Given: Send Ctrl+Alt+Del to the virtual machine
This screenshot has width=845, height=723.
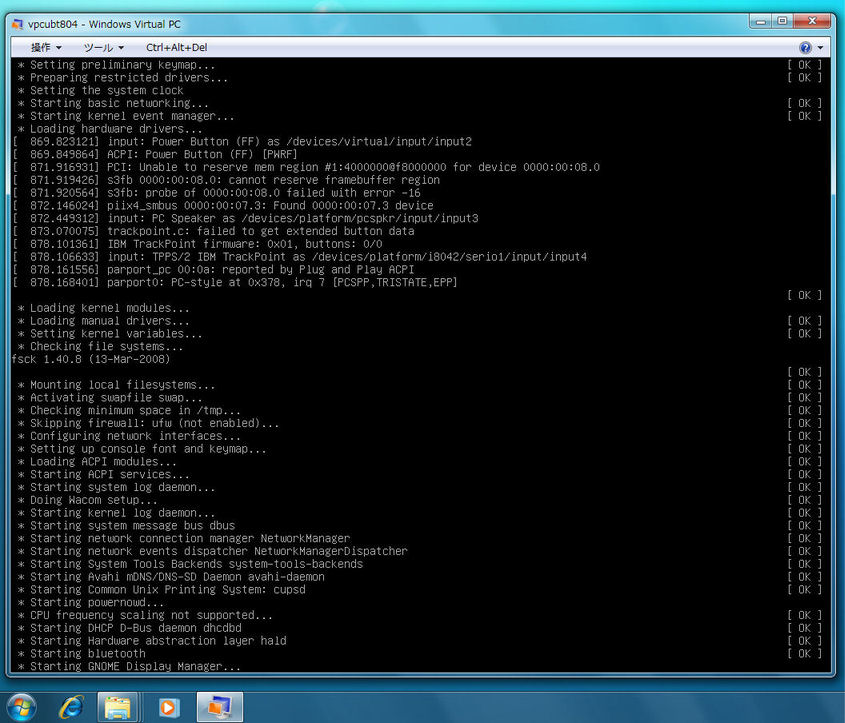Looking at the screenshot, I should click(x=176, y=47).
